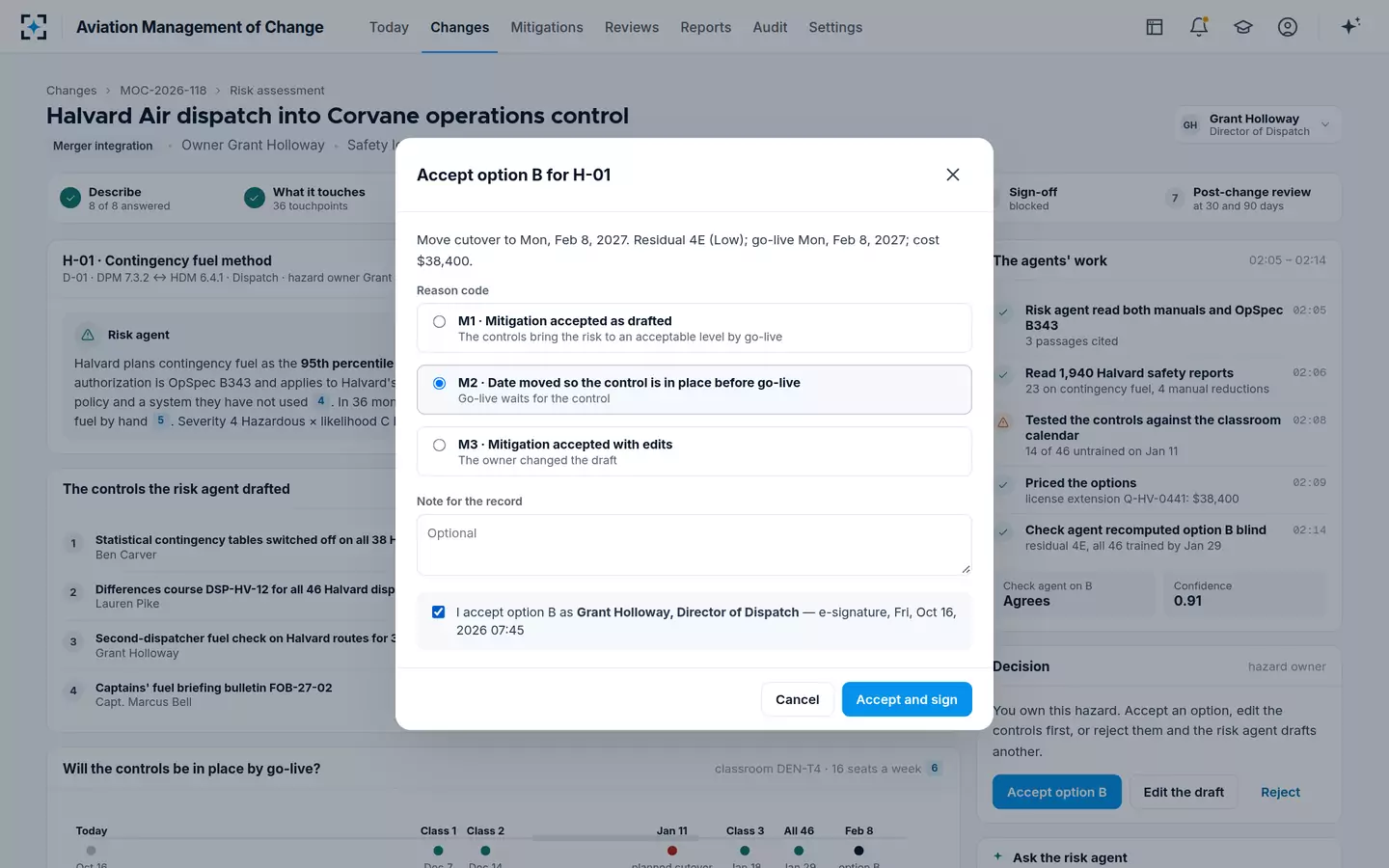Open the Reports tab
The image size is (1389, 868).
tap(705, 27)
